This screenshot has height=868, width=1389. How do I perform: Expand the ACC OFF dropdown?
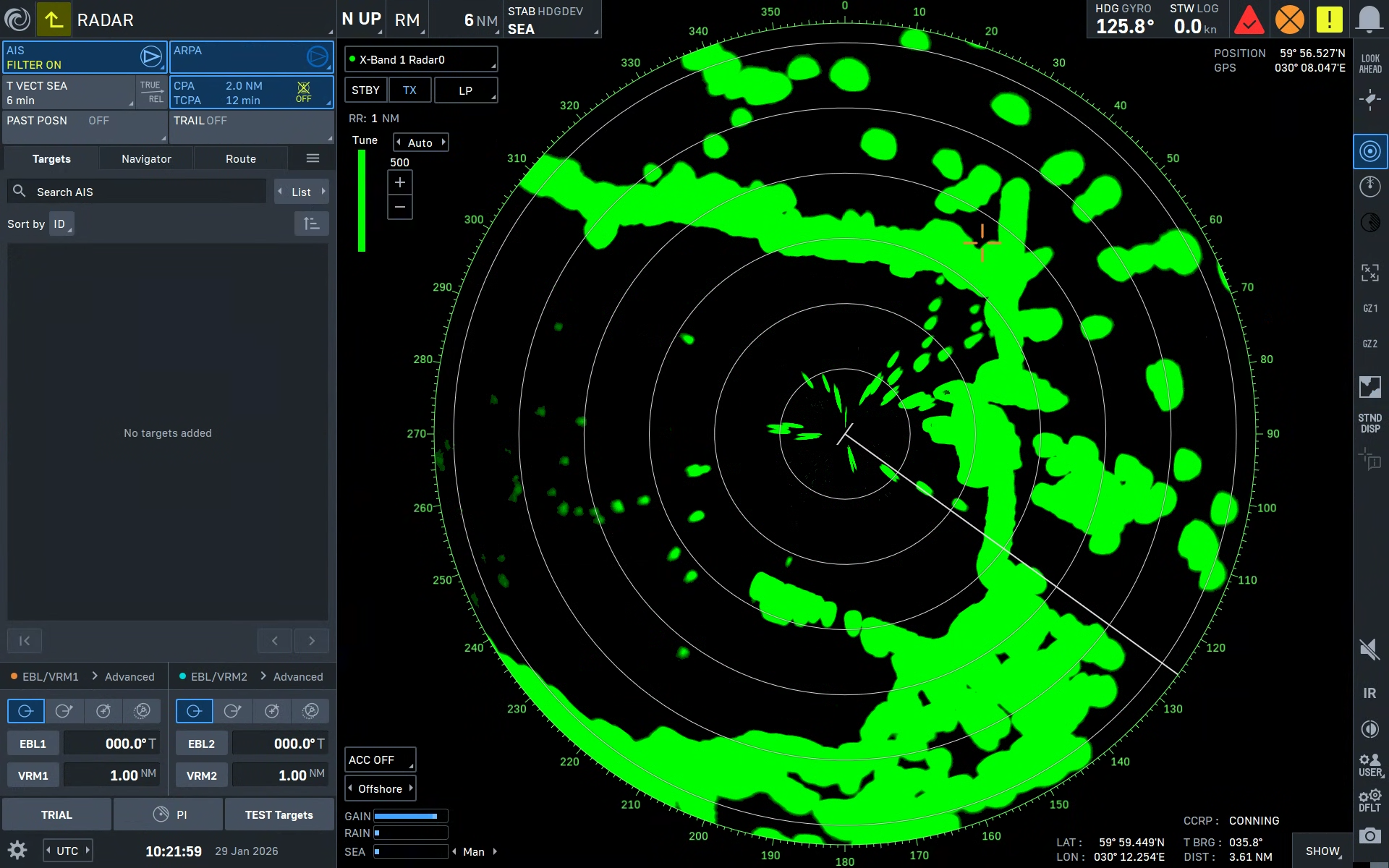380,759
